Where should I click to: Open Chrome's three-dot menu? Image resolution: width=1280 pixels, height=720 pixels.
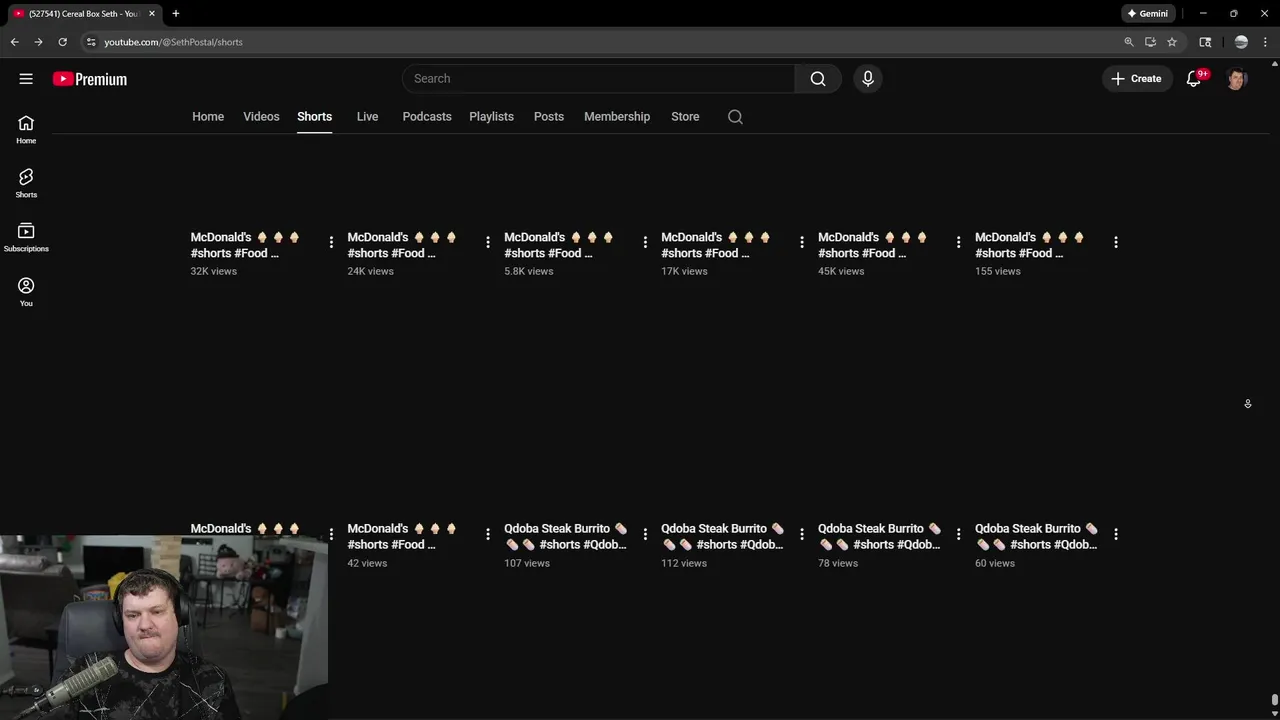1265,42
